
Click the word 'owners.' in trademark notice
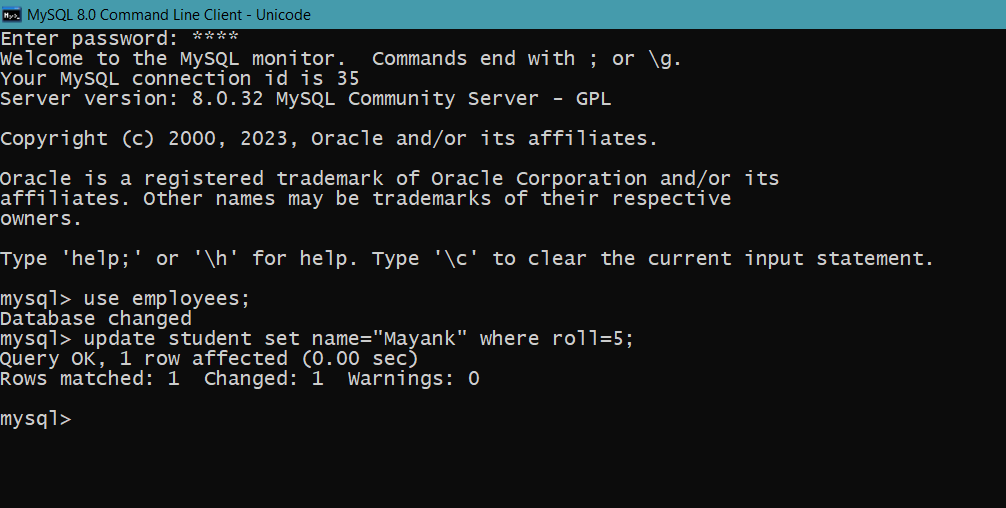point(41,219)
